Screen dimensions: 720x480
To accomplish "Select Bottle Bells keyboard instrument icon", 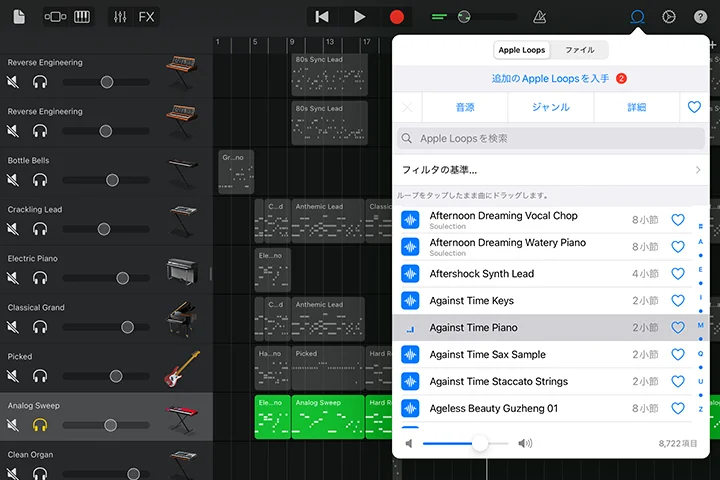I will (183, 173).
